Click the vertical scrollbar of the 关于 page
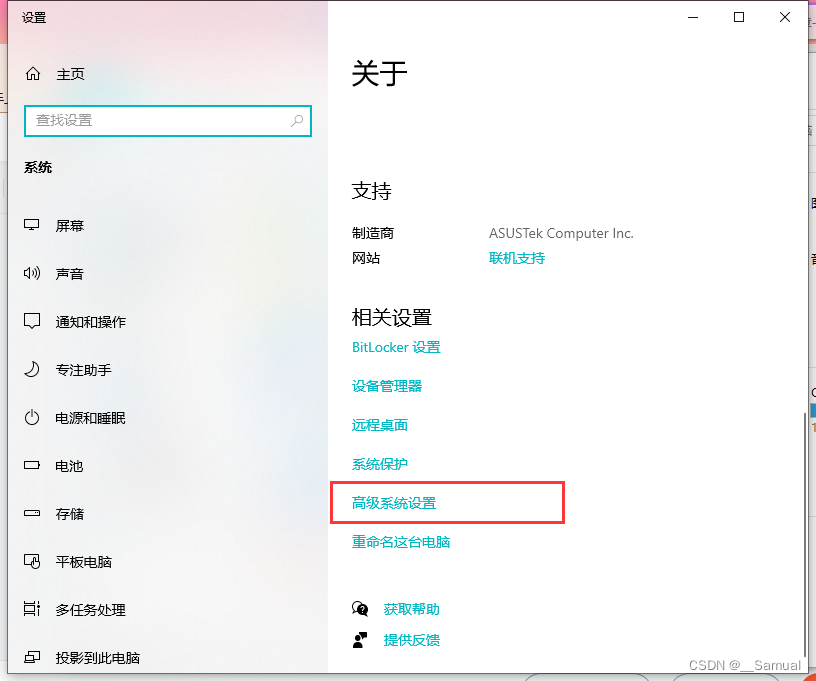 point(805,536)
